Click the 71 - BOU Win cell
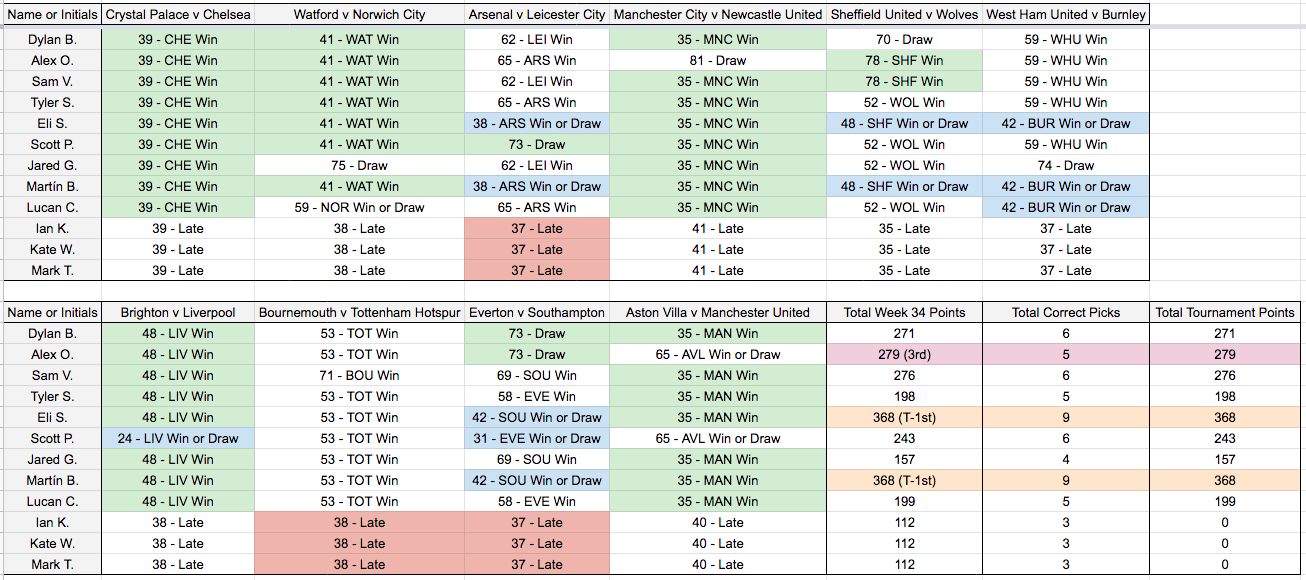 click(359, 376)
